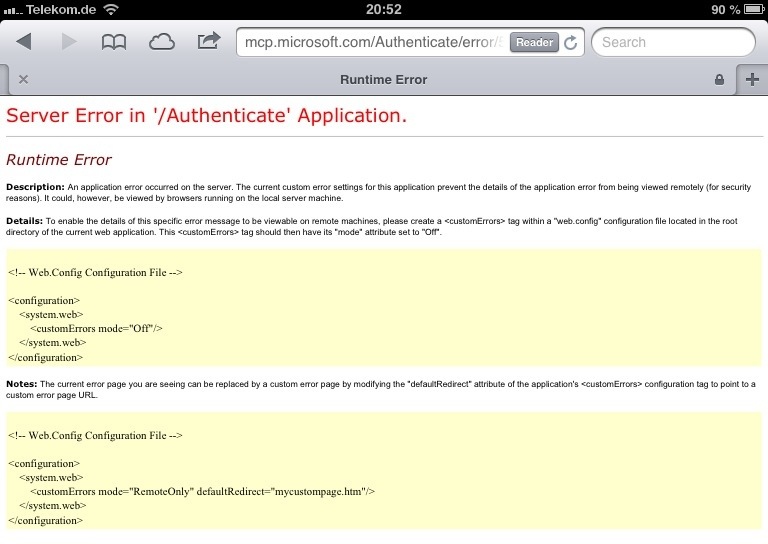Open the Bookmarks book icon

pos(115,42)
